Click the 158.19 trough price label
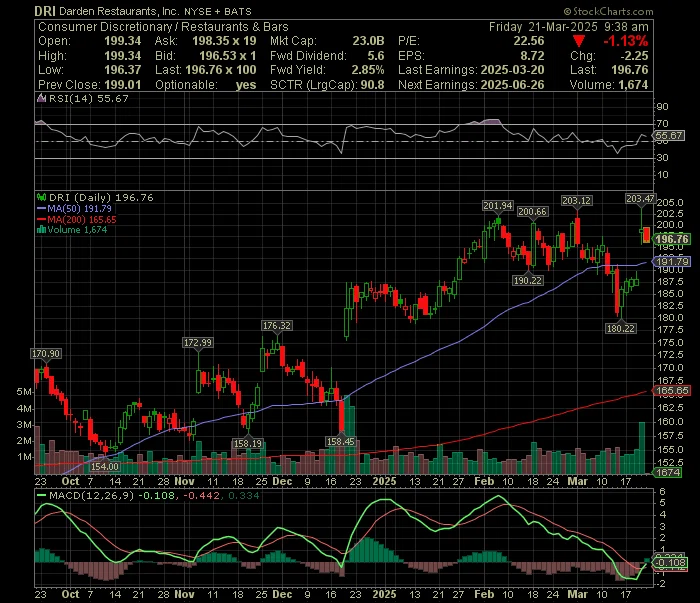Screen dimensions: 700x603 (248, 443)
